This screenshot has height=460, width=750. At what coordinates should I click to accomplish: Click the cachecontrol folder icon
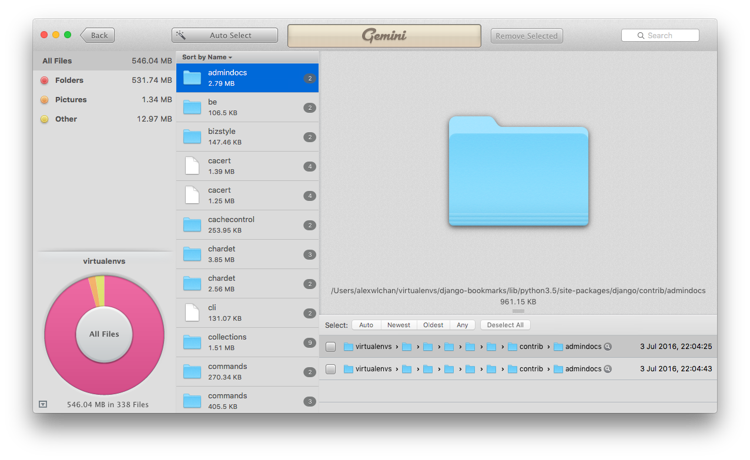pyautogui.click(x=192, y=225)
